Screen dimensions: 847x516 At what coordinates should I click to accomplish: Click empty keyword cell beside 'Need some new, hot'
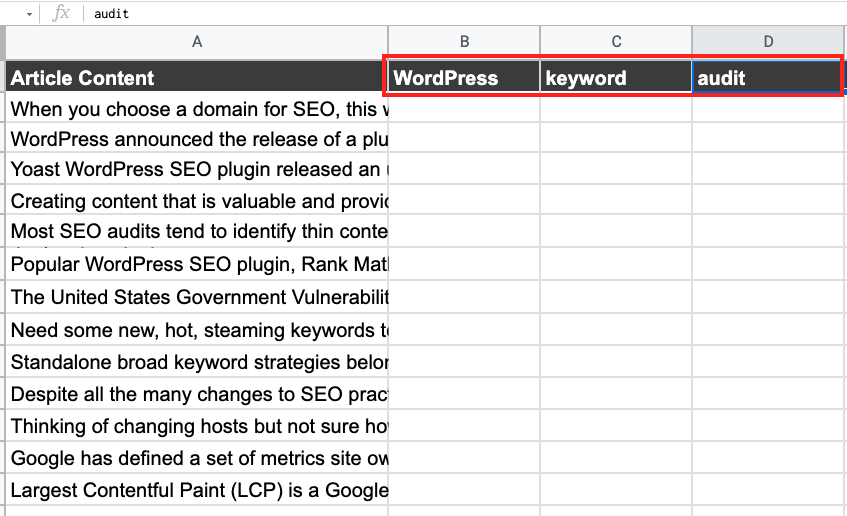coord(616,330)
